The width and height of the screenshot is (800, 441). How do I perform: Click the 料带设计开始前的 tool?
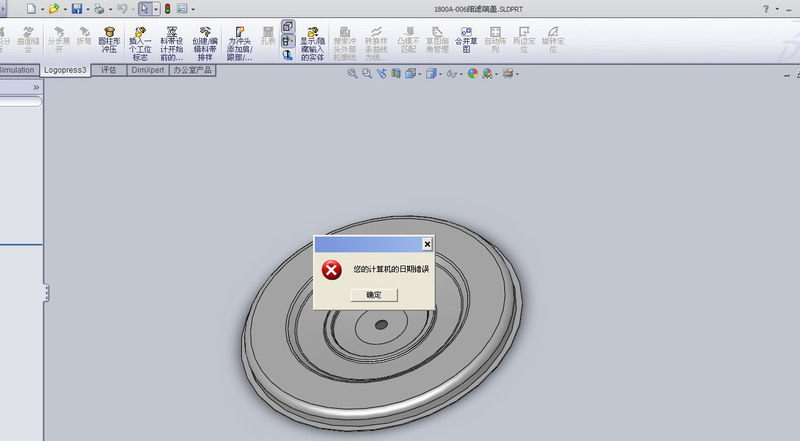[x=171, y=44]
